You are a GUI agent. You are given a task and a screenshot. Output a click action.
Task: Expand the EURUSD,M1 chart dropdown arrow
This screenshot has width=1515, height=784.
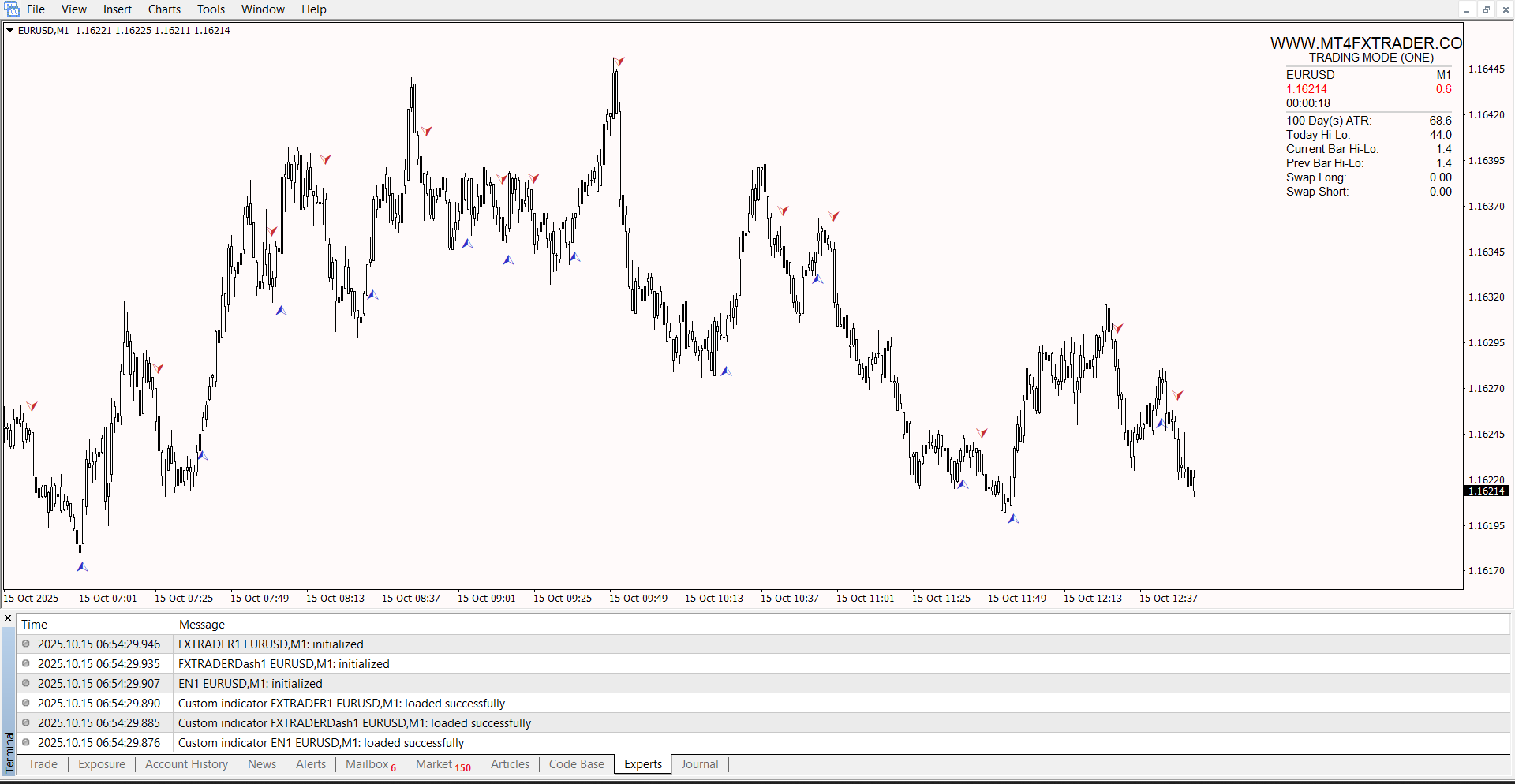click(x=10, y=31)
